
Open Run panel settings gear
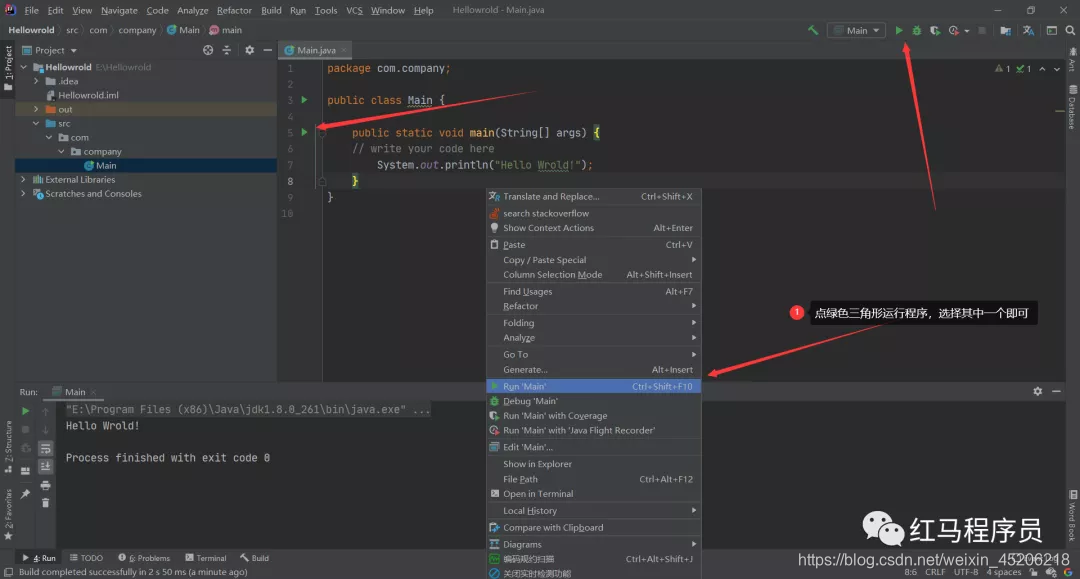[1037, 391]
